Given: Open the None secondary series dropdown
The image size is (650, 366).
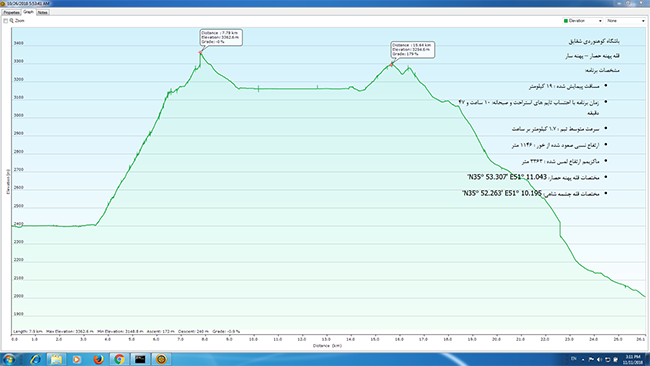Looking at the screenshot, I should [626, 21].
